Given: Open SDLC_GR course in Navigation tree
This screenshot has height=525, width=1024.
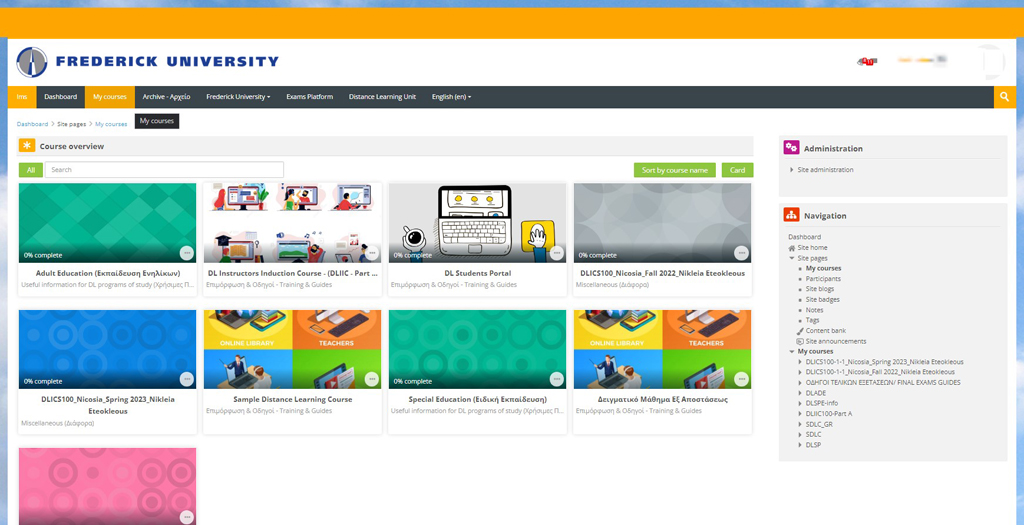Looking at the screenshot, I should [x=819, y=424].
